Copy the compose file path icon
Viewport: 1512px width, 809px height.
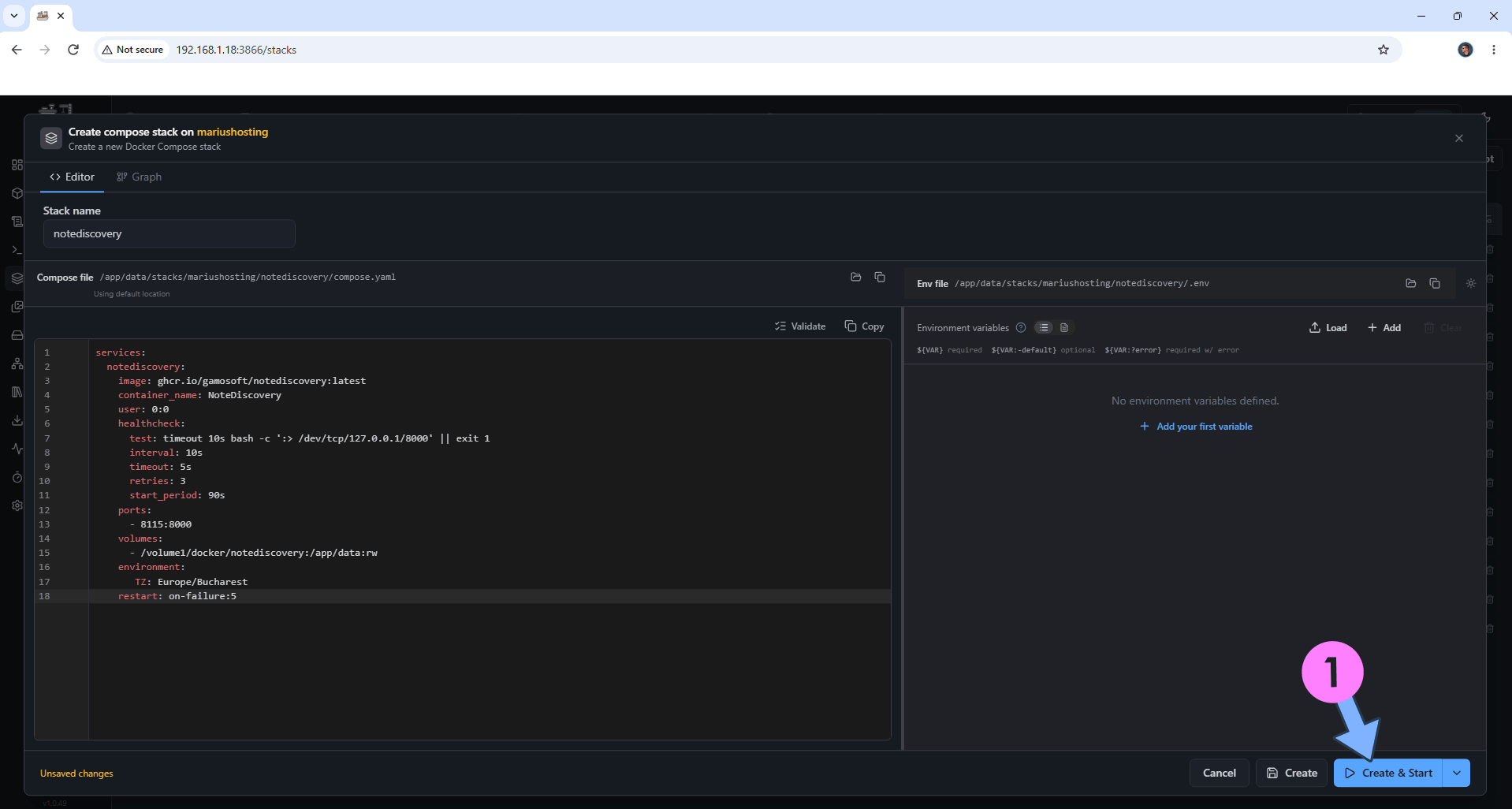880,277
